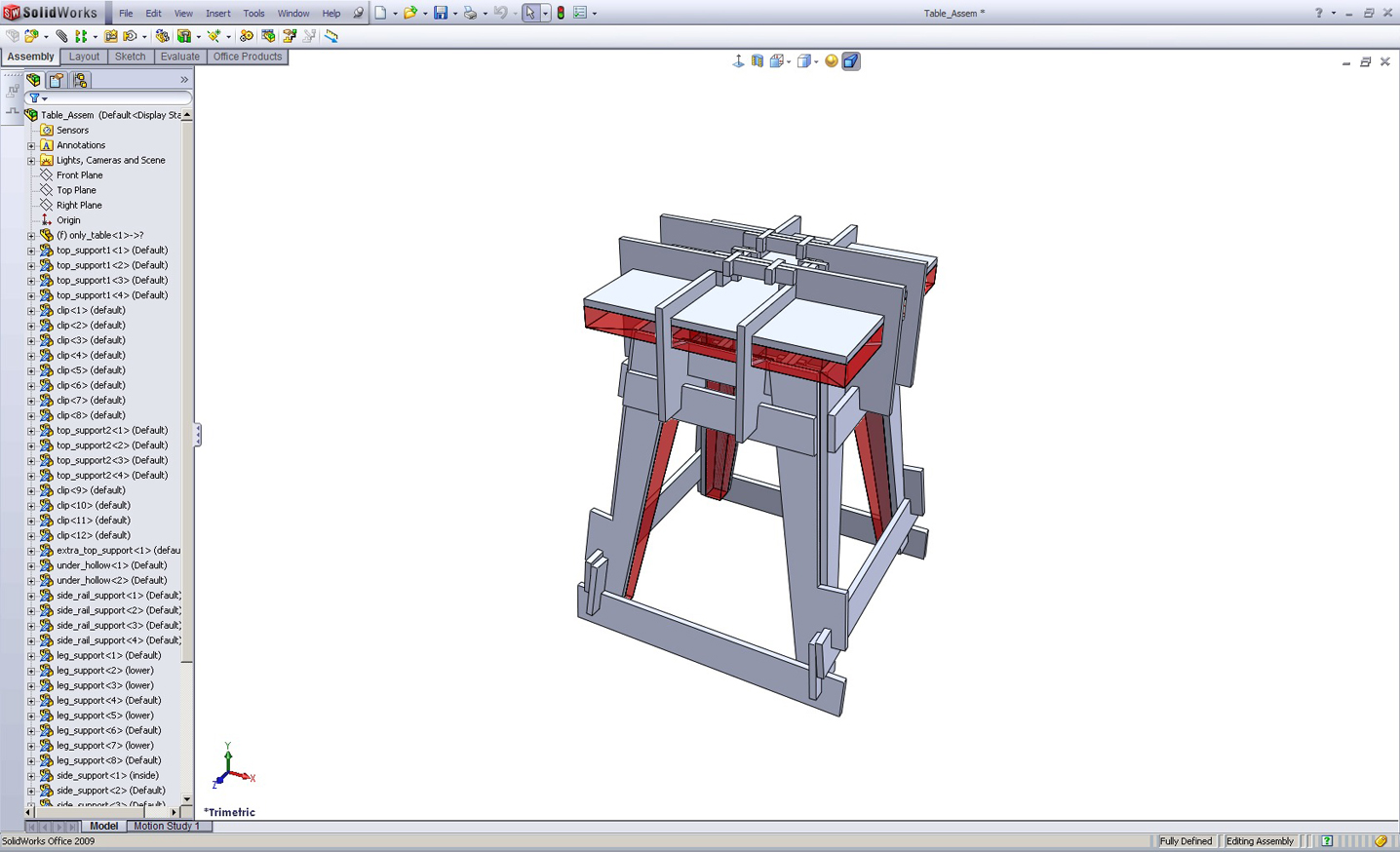Switch to the Evaluate tab
Viewport: 1400px width, 852px height.
click(x=179, y=57)
